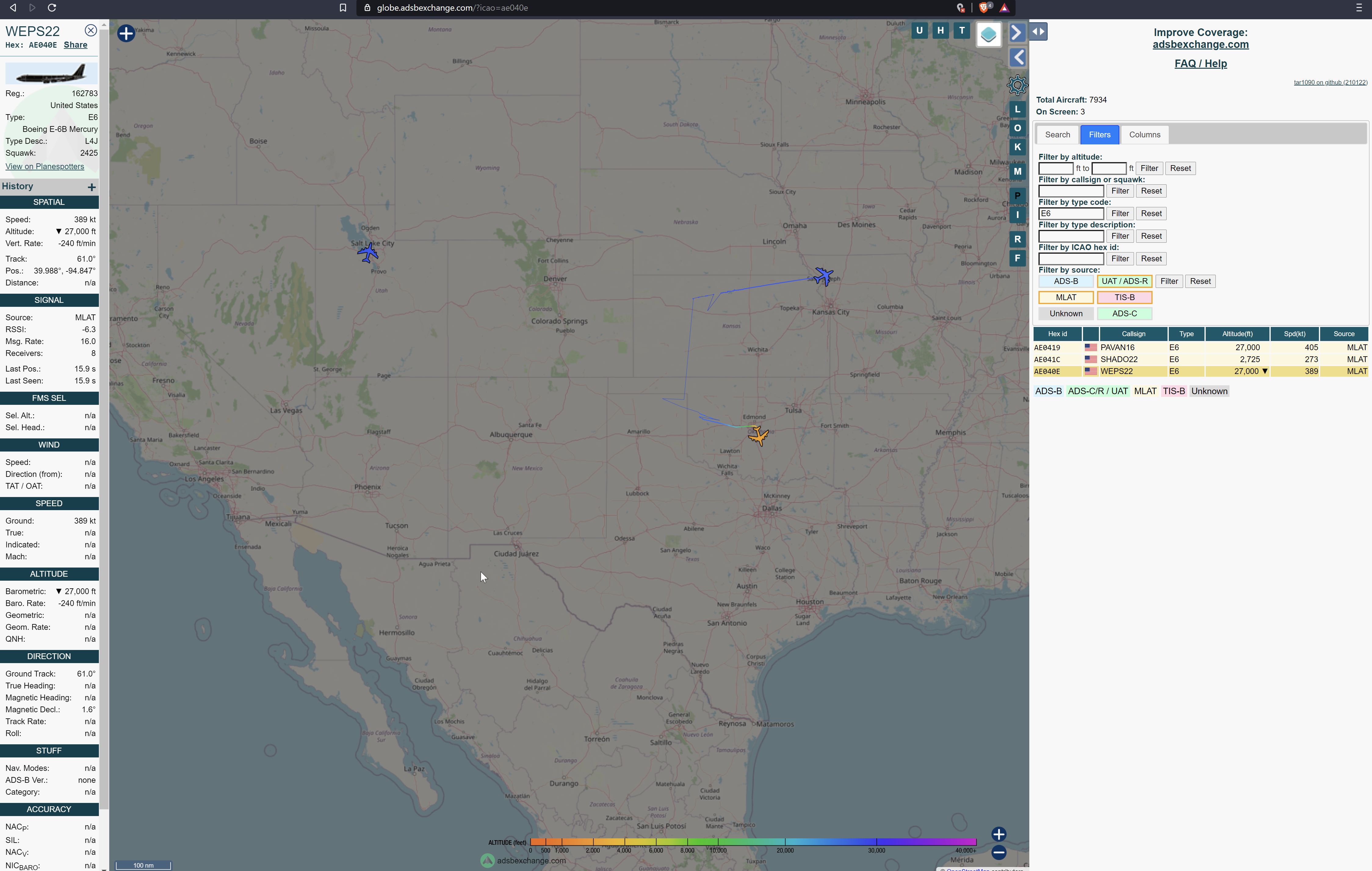Click the minimum altitude filter input
1372x871 pixels.
pyautogui.click(x=1056, y=169)
